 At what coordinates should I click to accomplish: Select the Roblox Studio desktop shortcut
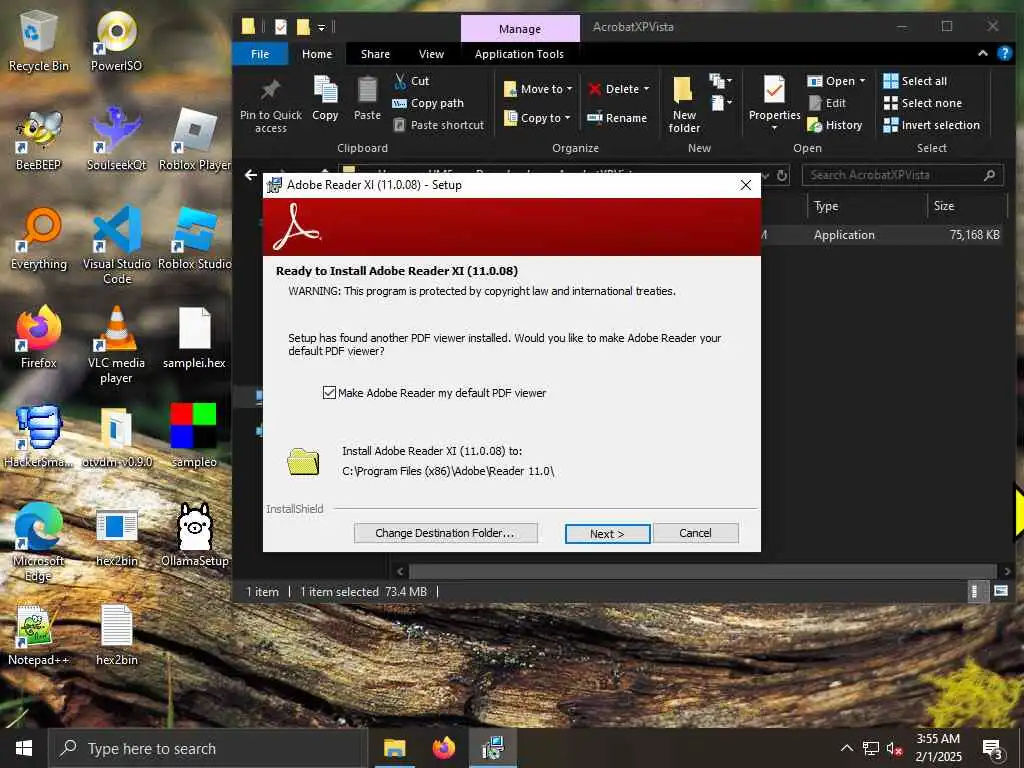click(x=195, y=238)
